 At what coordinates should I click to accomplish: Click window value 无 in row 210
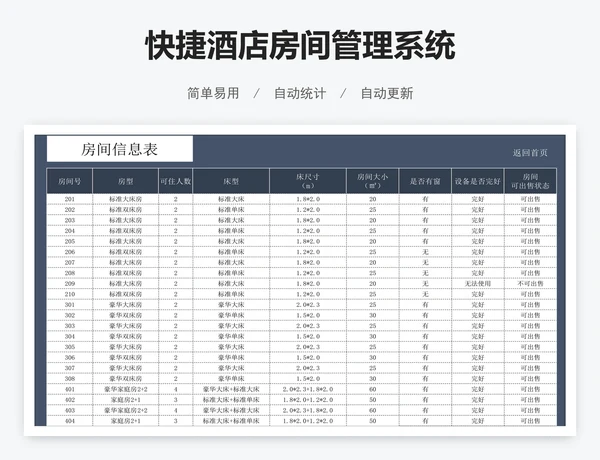[425, 294]
